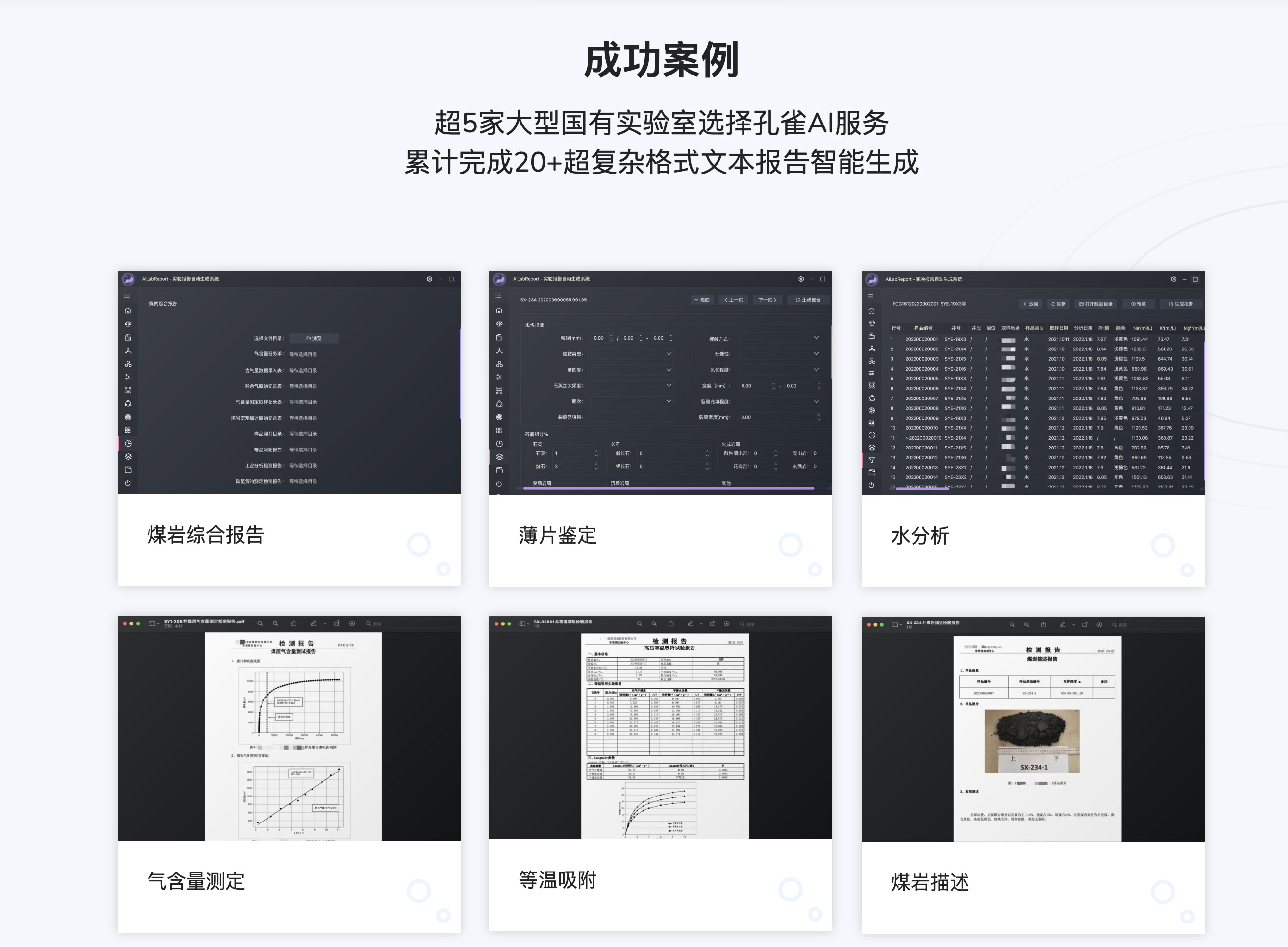Click the markup pen icon in 气含量测定 PDF toolbar
1288x947 pixels.
click(313, 623)
